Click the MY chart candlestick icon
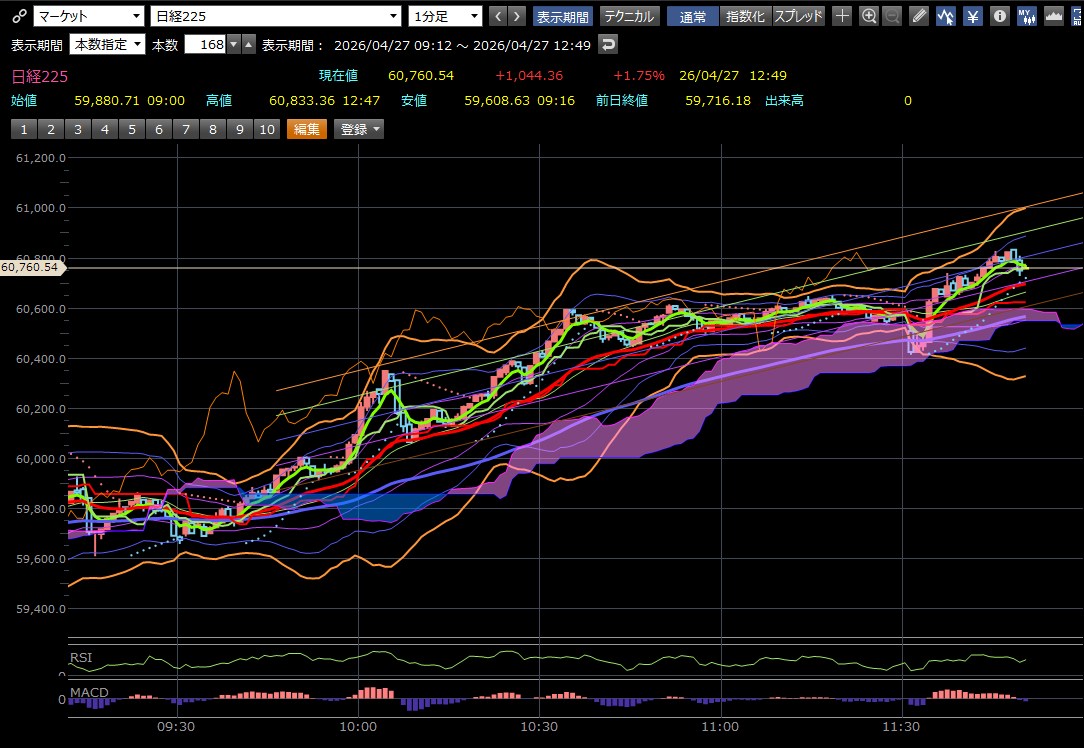 pos(1026,16)
